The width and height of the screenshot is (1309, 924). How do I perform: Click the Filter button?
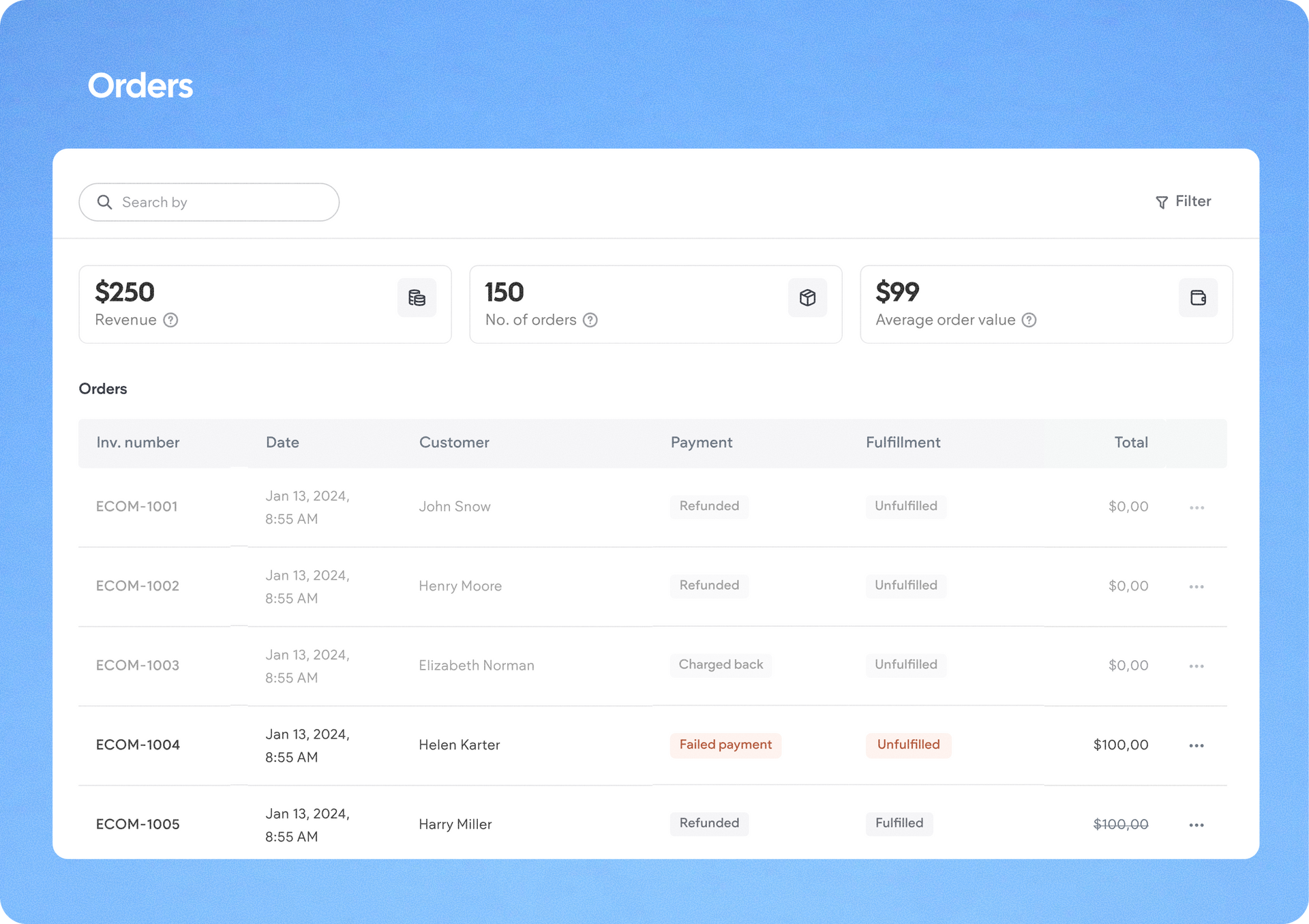click(1184, 201)
